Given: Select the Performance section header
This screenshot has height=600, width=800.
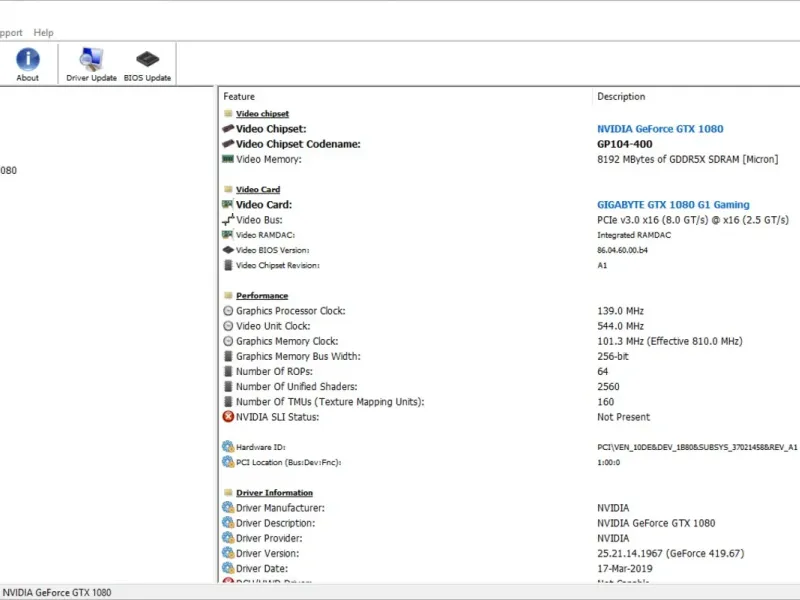Looking at the screenshot, I should (x=262, y=295).
